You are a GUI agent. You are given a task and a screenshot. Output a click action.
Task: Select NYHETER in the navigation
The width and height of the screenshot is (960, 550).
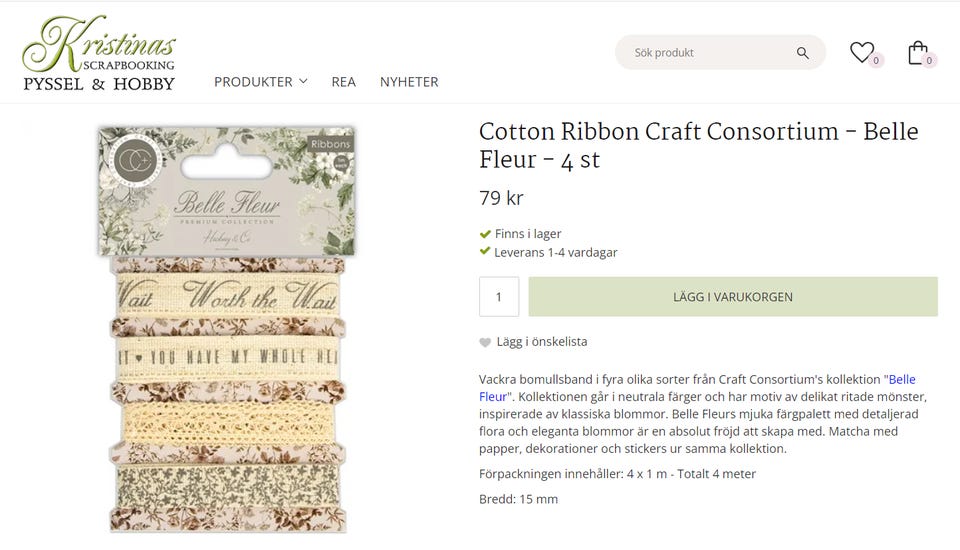tap(409, 82)
